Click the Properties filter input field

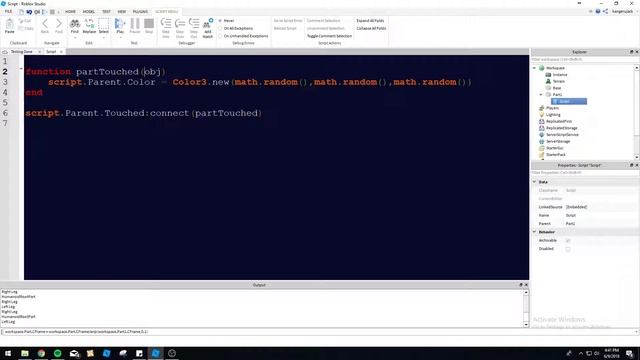pos(584,173)
